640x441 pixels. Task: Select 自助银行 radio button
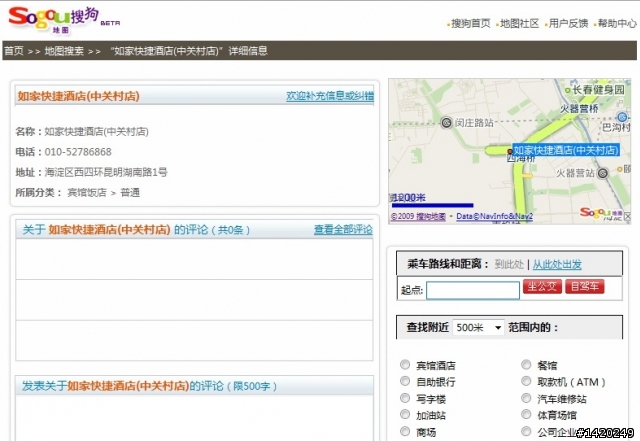click(405, 381)
